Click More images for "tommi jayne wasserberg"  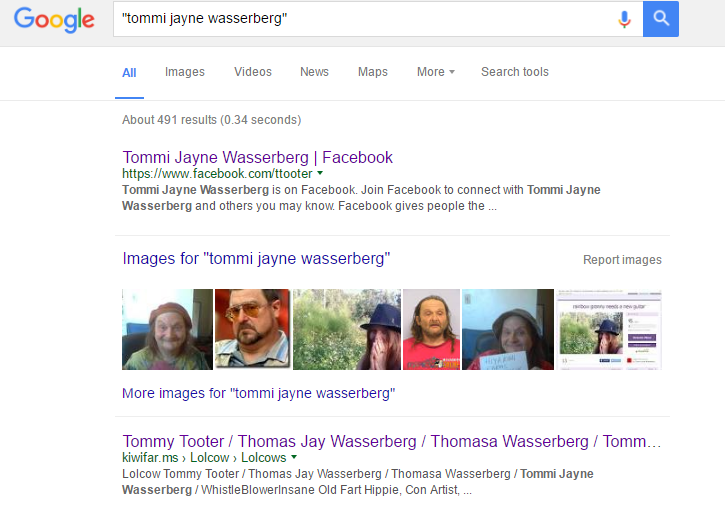pyautogui.click(x=258, y=393)
